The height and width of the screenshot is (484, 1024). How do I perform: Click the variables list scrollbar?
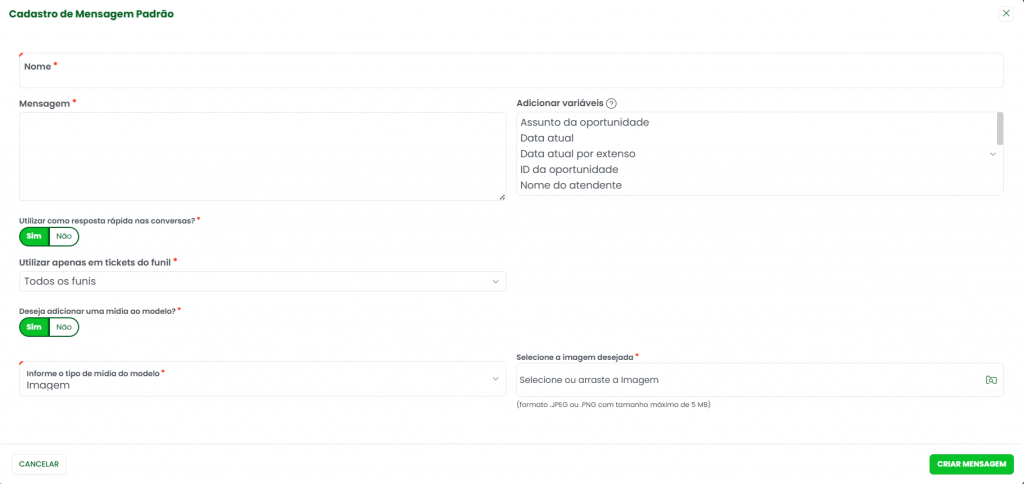coord(1000,130)
